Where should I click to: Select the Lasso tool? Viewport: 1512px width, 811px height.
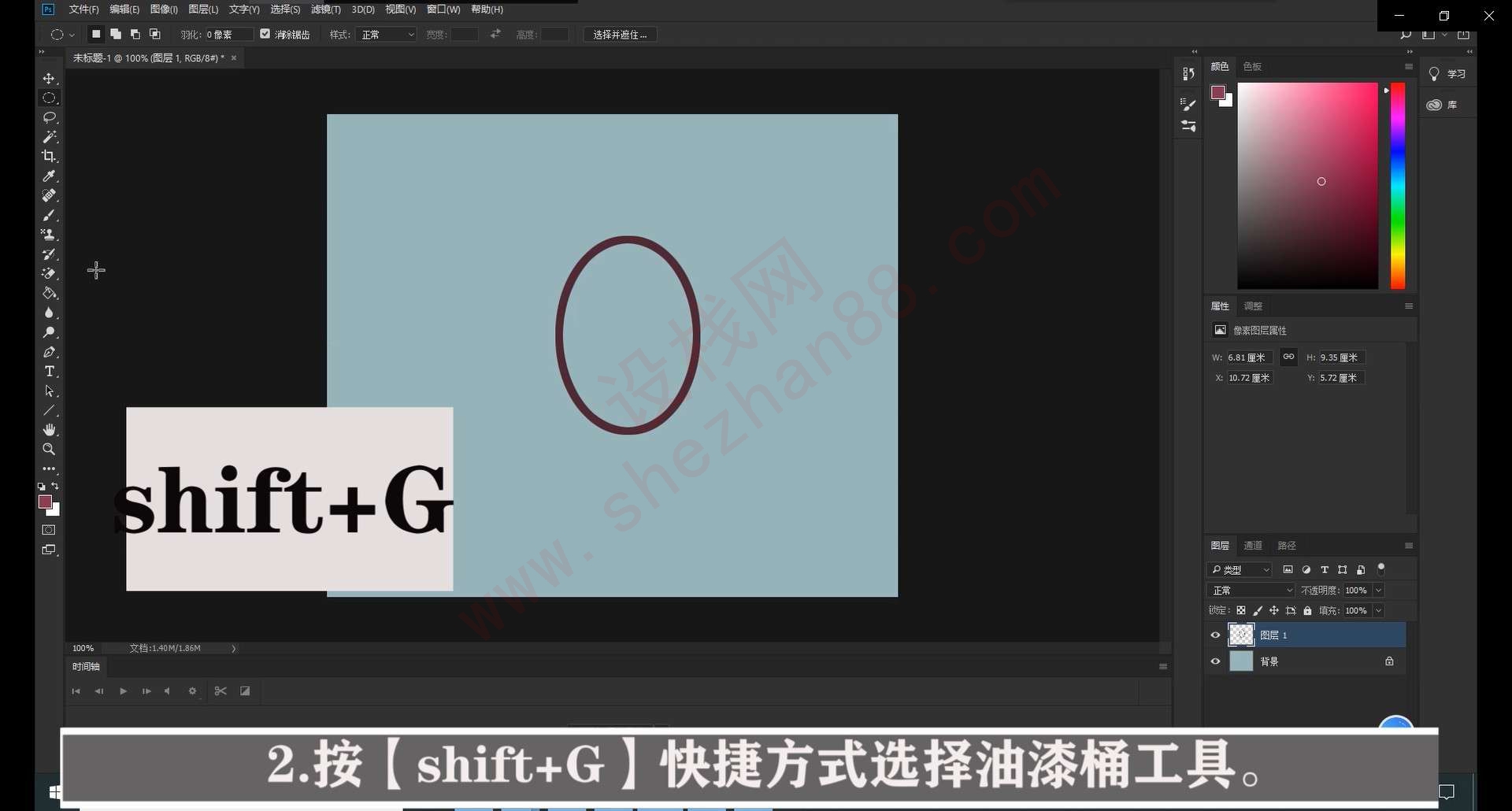(x=49, y=117)
